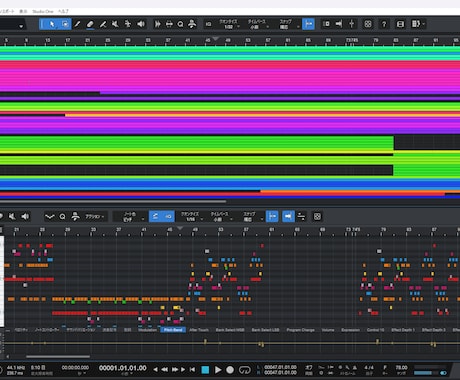Select the Modulation controller lane tab
The image size is (460, 380).
coord(147,330)
